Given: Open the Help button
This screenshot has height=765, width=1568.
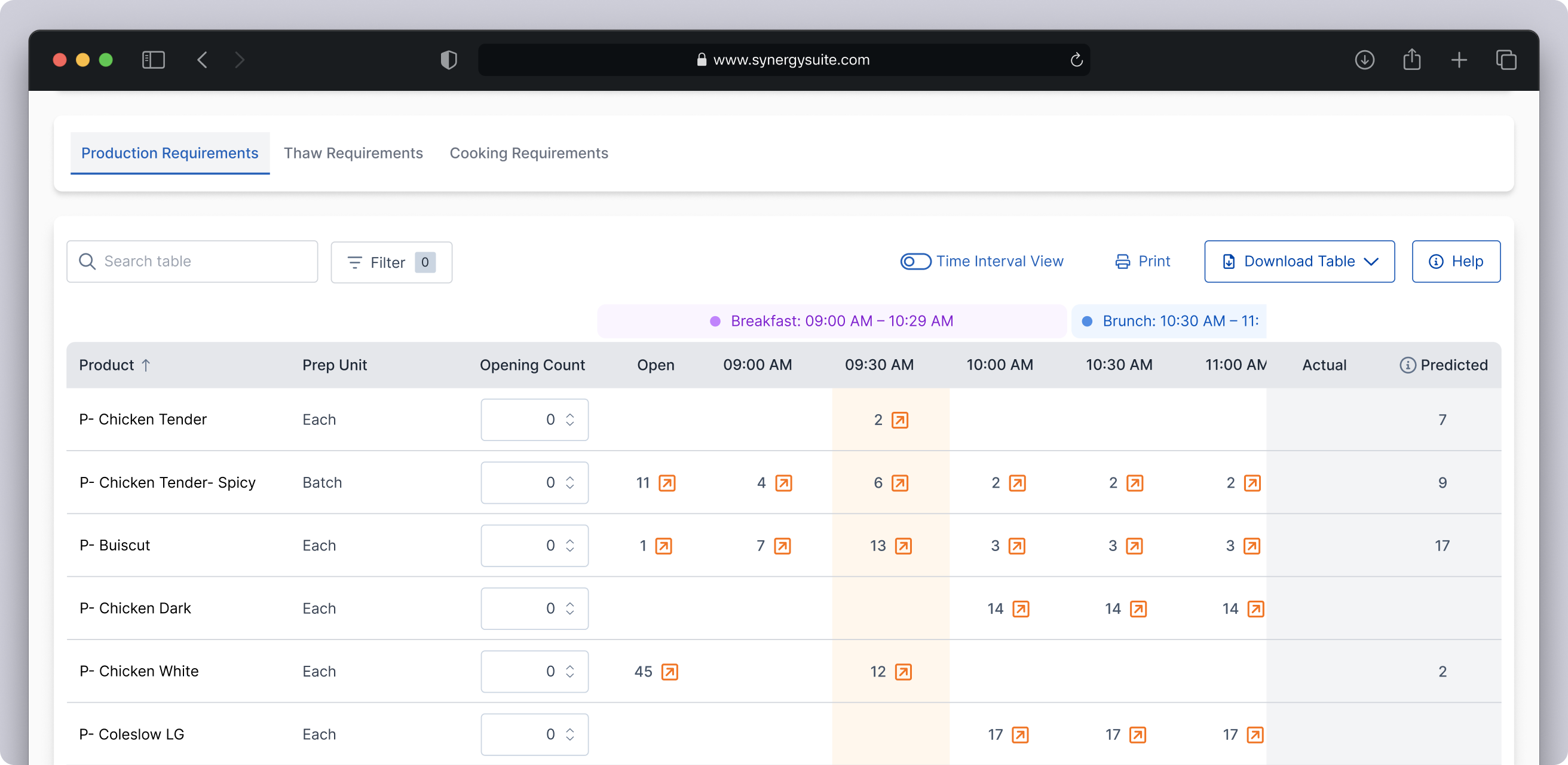Looking at the screenshot, I should [x=1456, y=262].
